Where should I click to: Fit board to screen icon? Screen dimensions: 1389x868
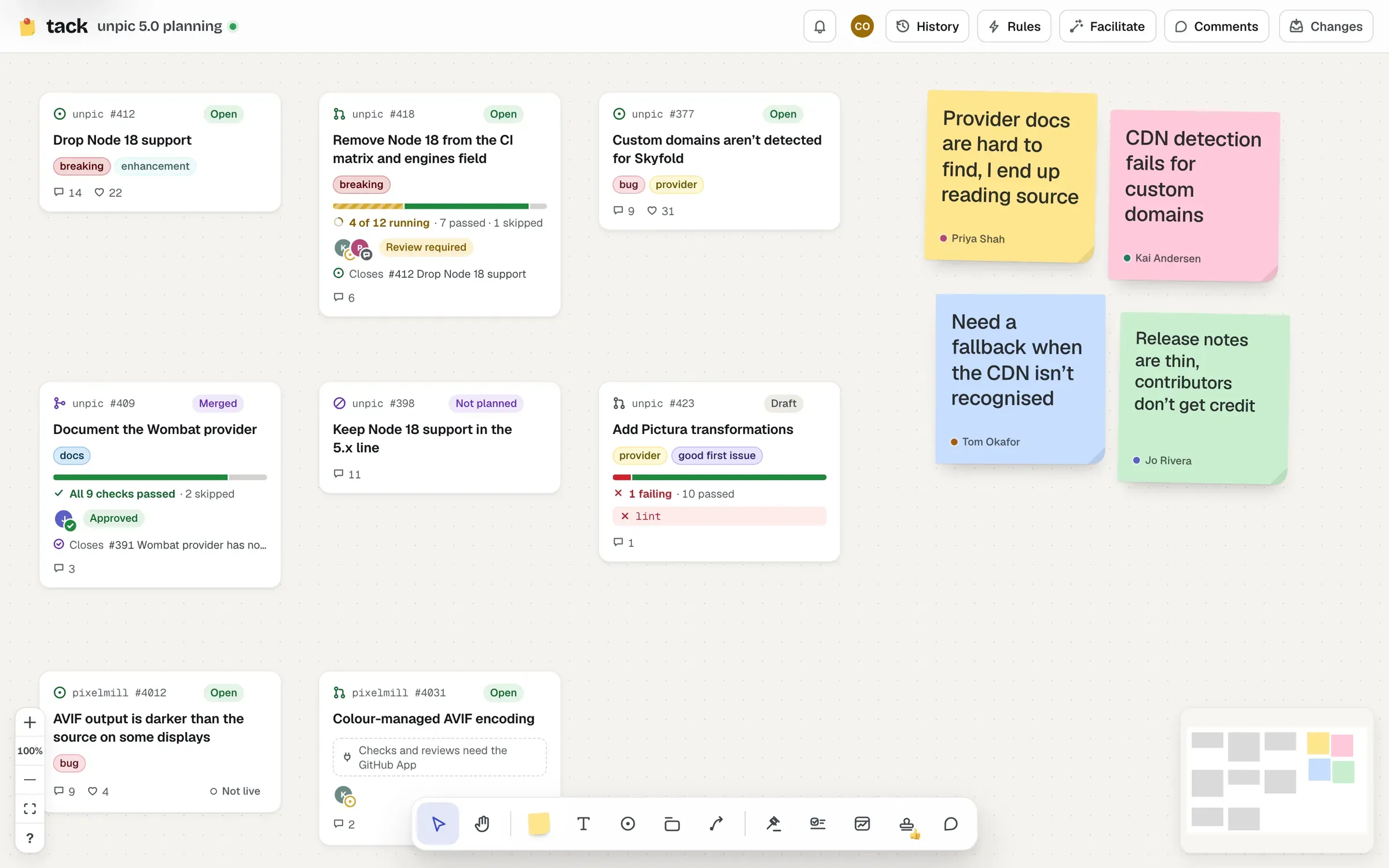[30, 808]
